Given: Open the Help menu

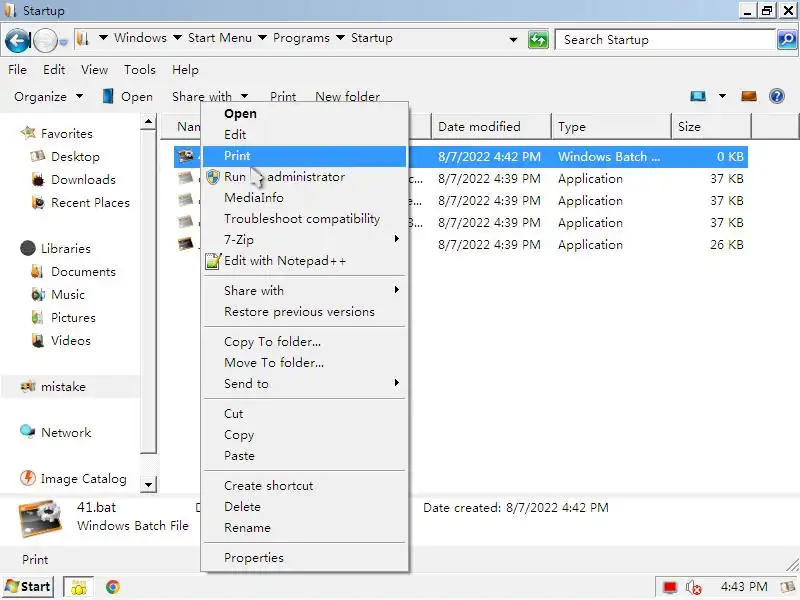Looking at the screenshot, I should (x=185, y=69).
